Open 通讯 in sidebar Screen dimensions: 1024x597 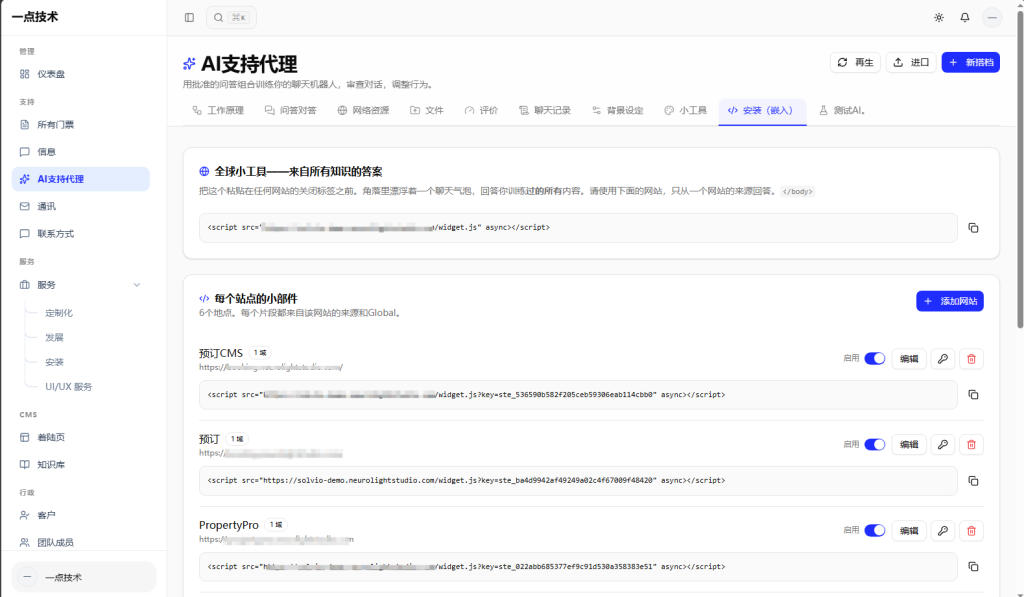point(80,206)
